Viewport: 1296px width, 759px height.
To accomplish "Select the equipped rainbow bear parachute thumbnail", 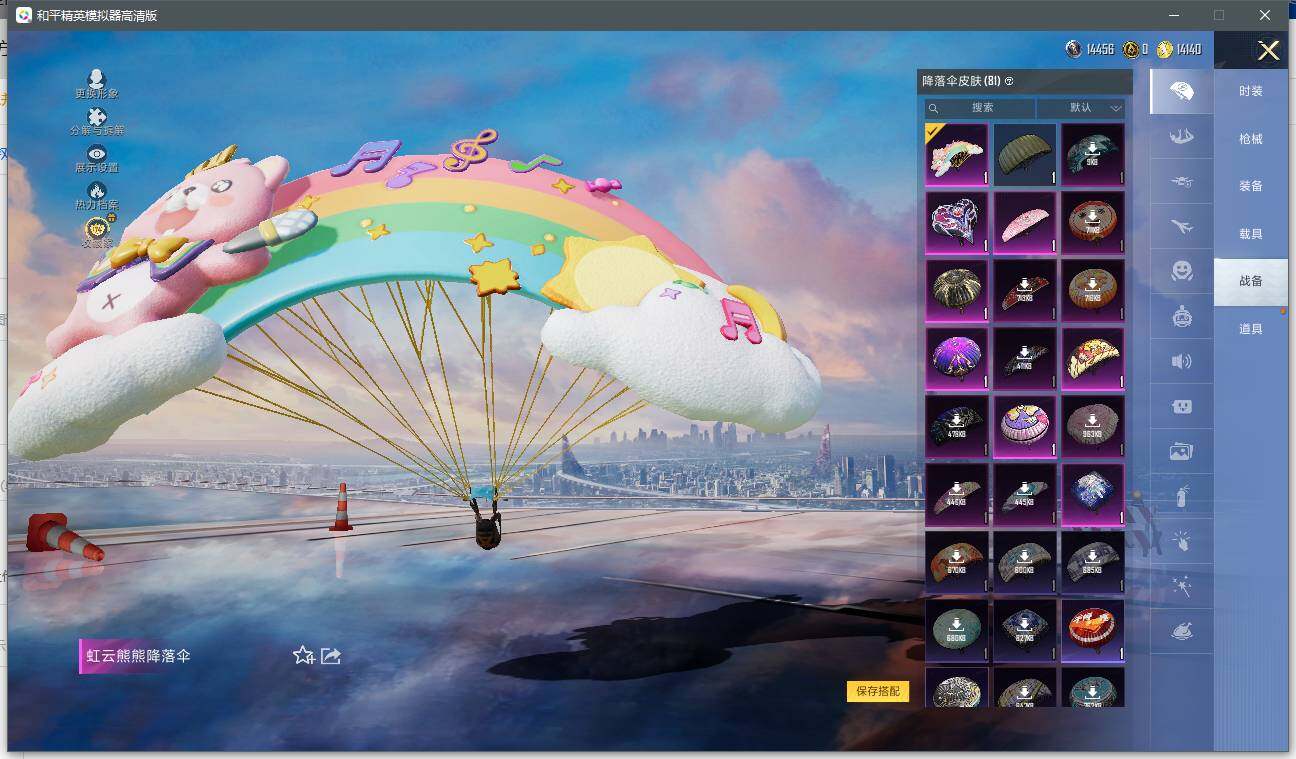I will point(957,154).
